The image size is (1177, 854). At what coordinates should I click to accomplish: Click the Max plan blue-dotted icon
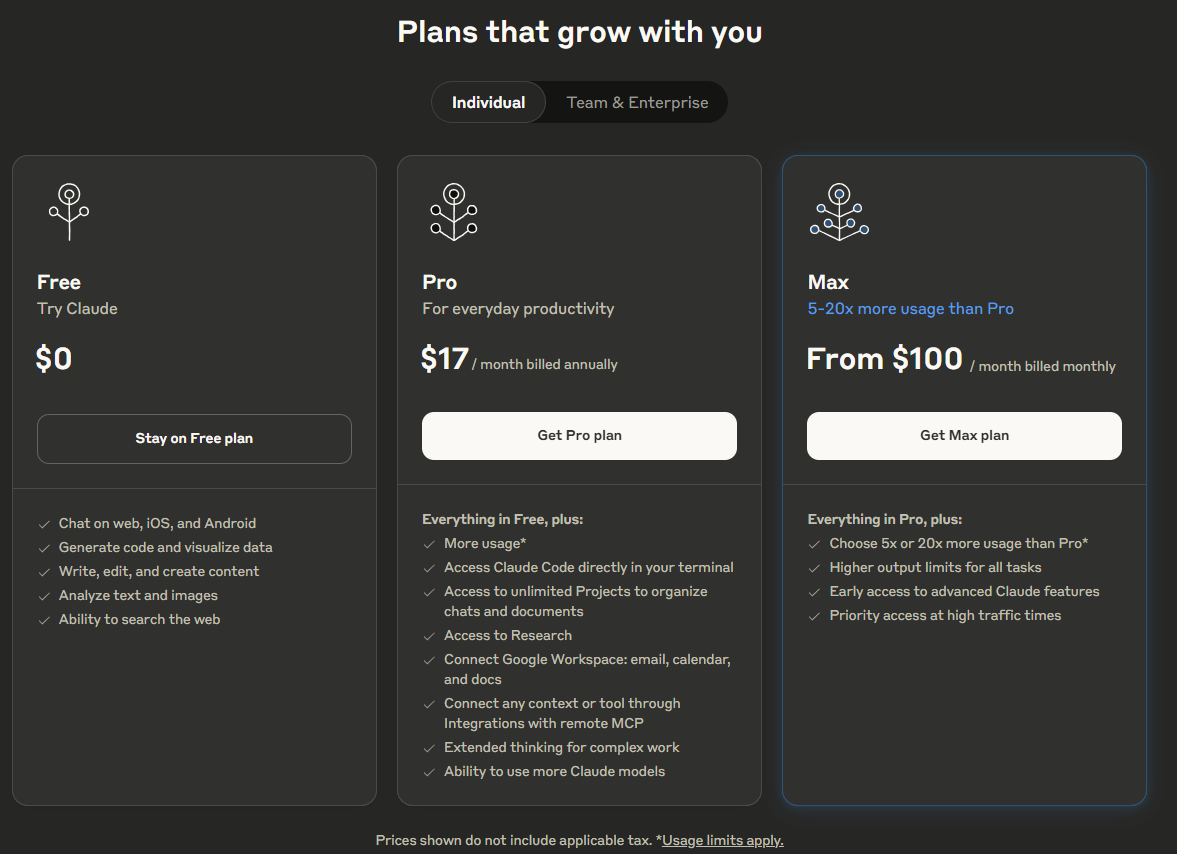tap(839, 211)
